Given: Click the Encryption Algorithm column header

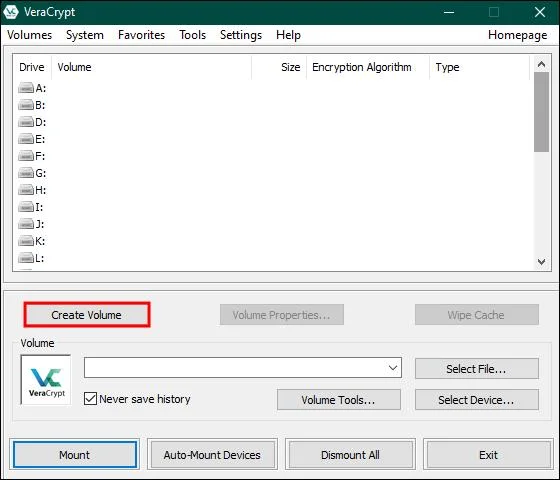Looking at the screenshot, I should [368, 67].
